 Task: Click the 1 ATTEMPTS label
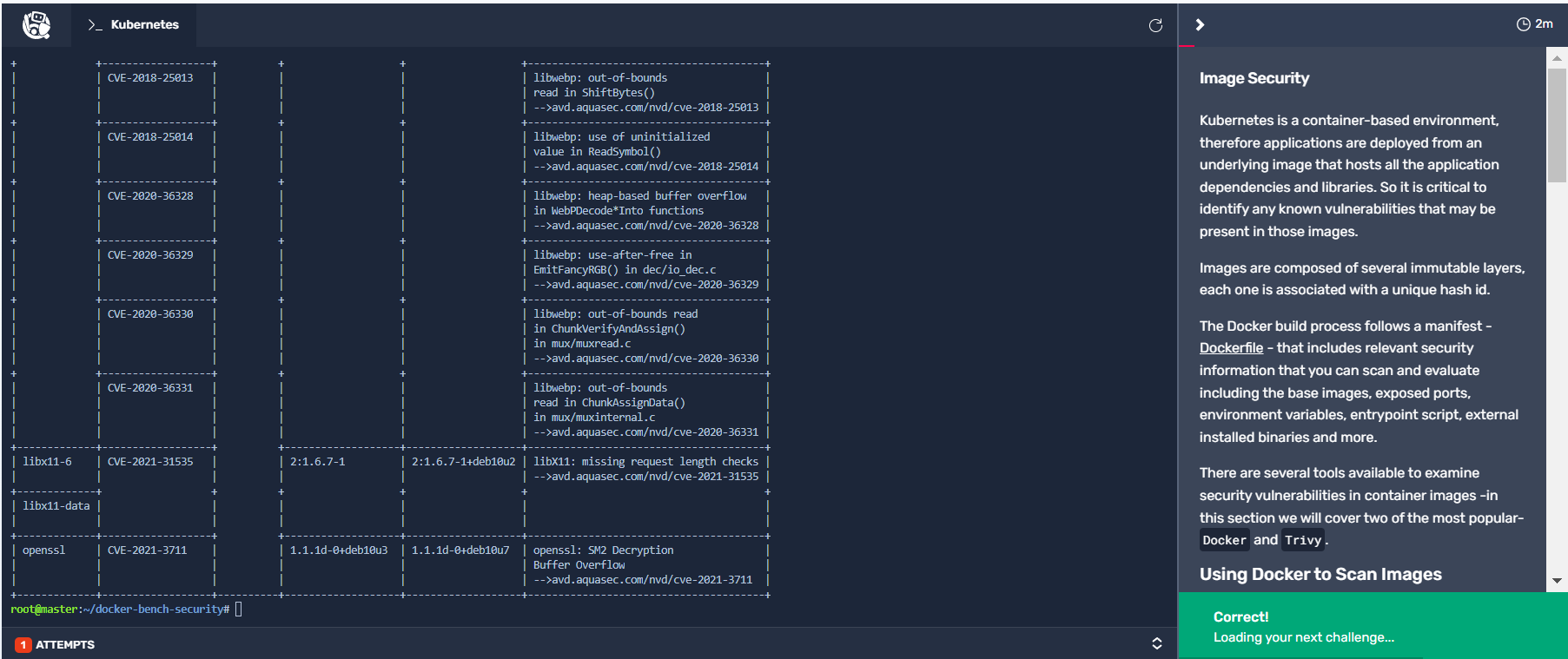coord(56,644)
